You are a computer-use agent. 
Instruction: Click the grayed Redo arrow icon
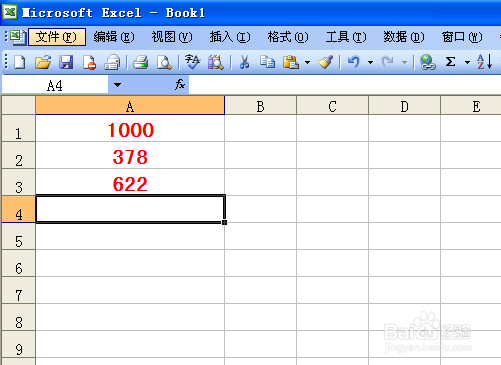pyautogui.click(x=387, y=62)
